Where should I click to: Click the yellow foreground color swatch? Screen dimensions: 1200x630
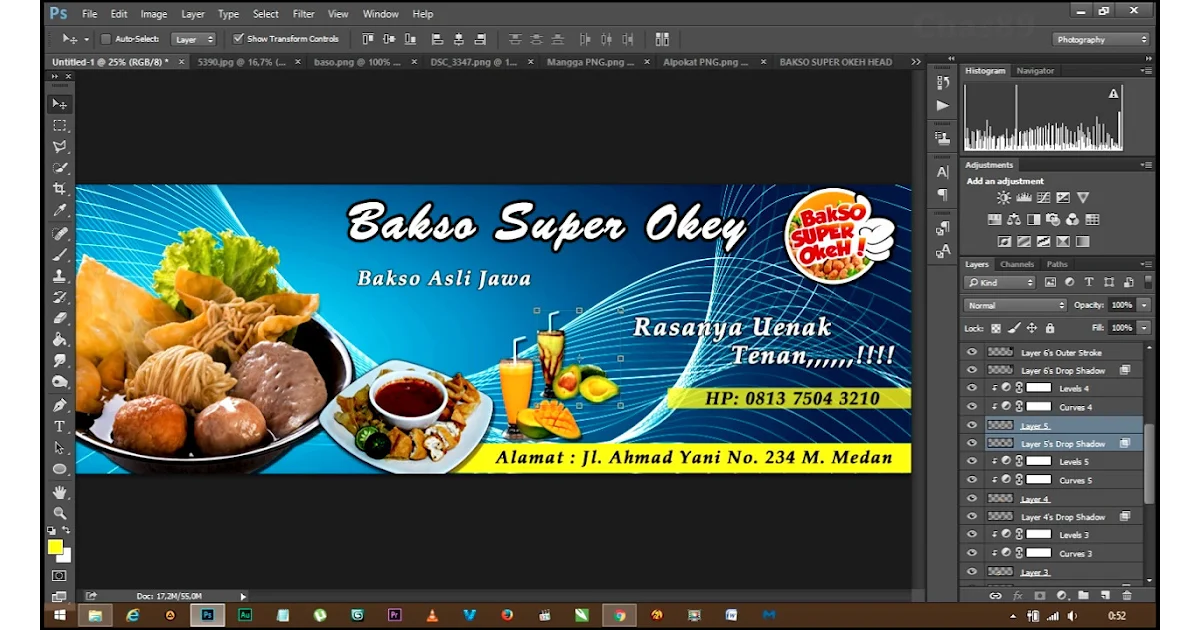[55, 547]
